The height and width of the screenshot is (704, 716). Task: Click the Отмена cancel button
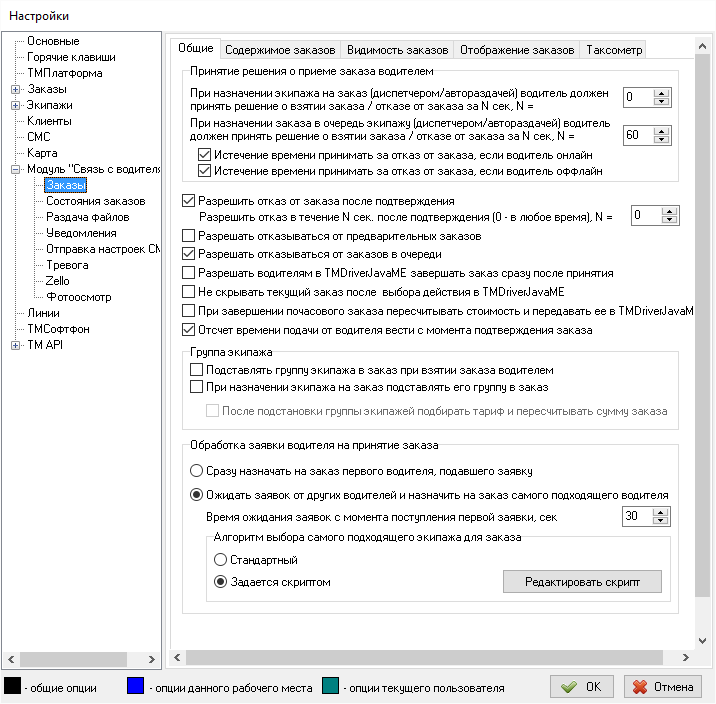click(662, 687)
